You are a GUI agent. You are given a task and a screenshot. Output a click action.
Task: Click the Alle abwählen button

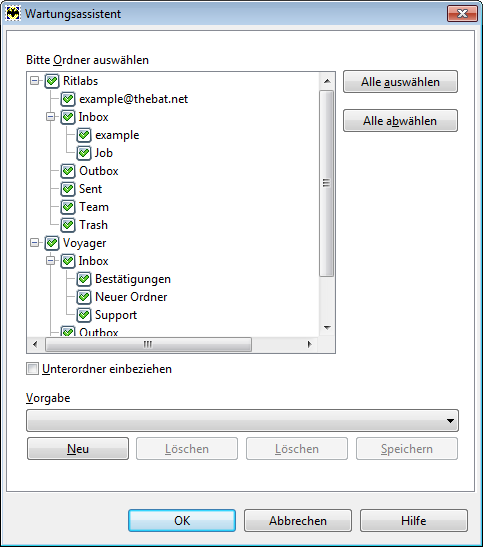[x=400, y=121]
